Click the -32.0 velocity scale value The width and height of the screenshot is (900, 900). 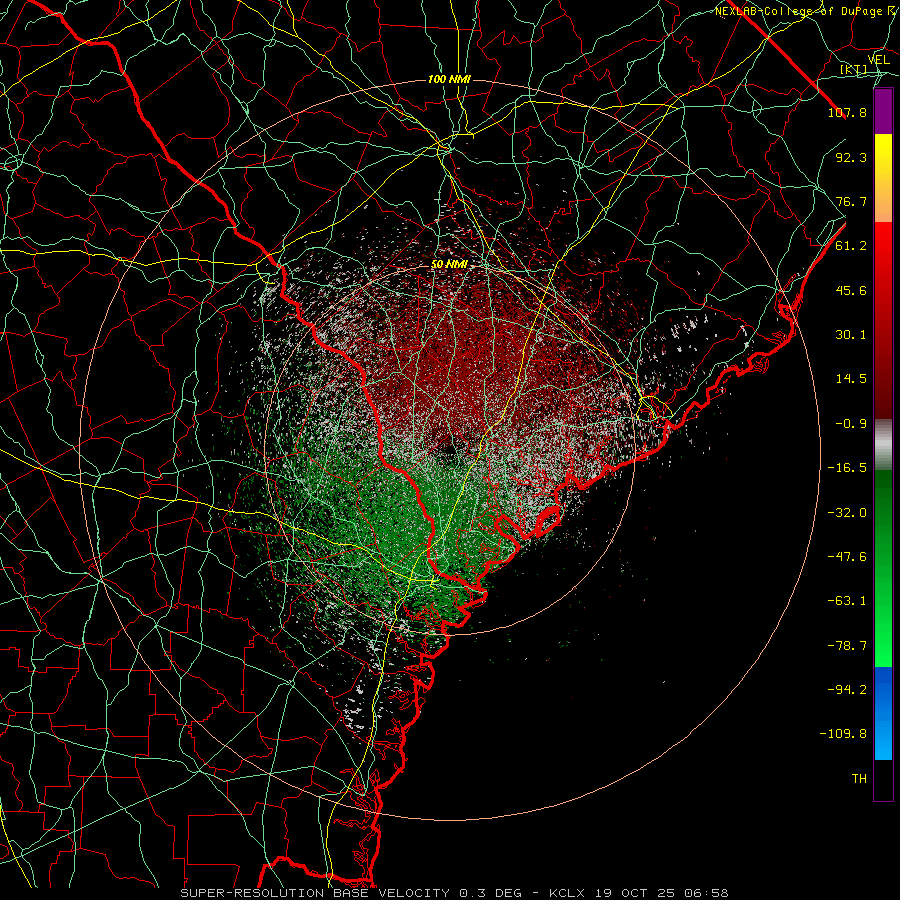pos(847,513)
